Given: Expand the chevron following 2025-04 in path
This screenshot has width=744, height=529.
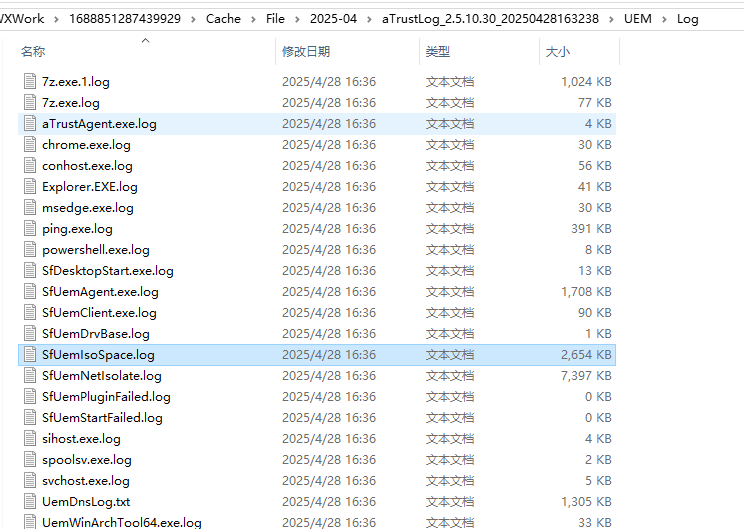Looking at the screenshot, I should 370,19.
